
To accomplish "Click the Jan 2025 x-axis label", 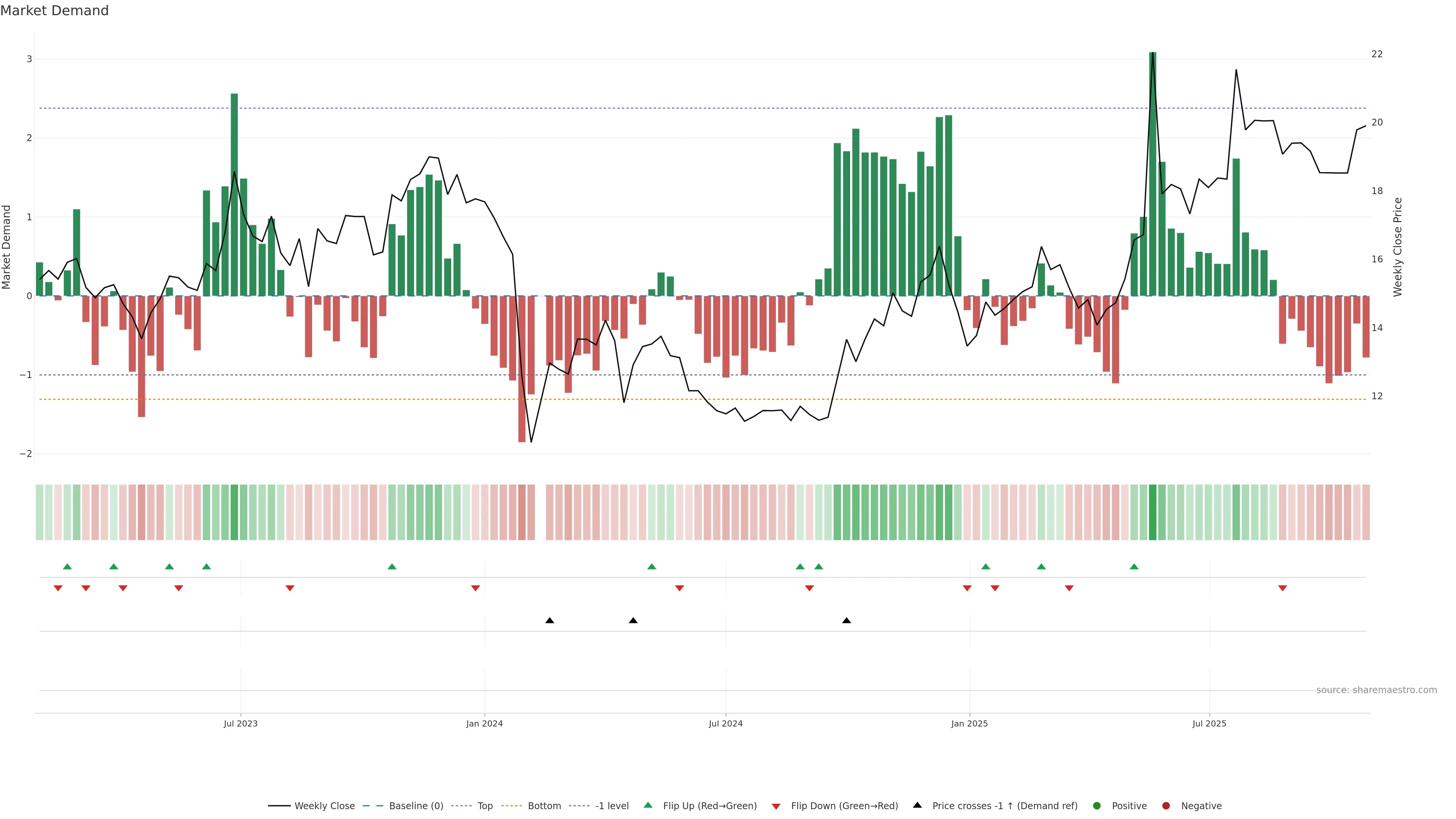I will pos(970,723).
